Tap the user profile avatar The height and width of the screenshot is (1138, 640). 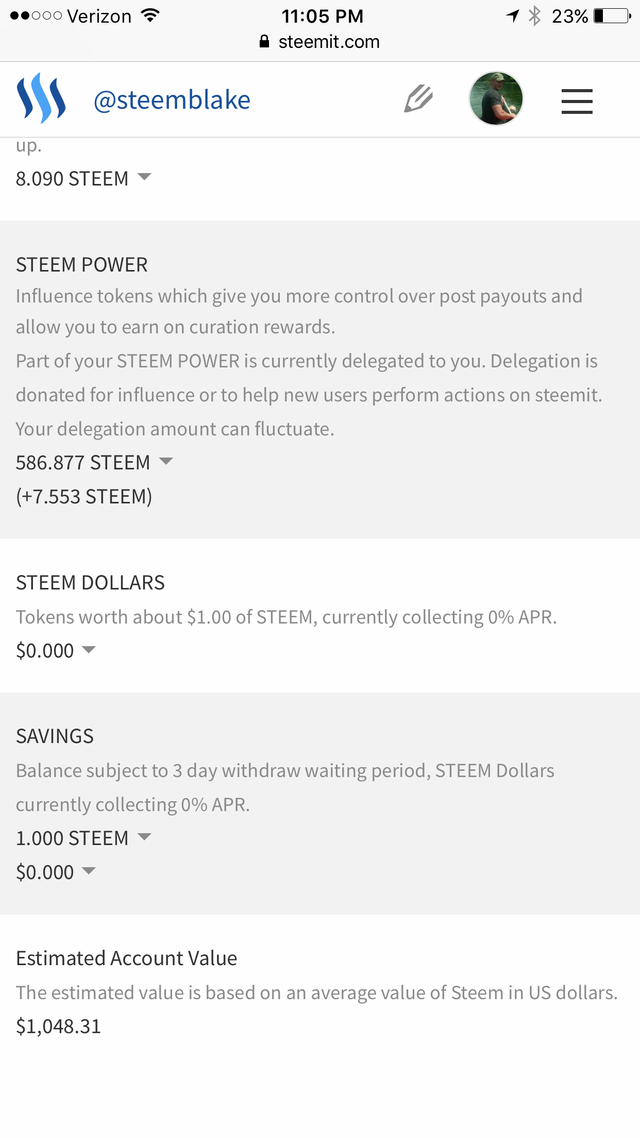tap(495, 99)
